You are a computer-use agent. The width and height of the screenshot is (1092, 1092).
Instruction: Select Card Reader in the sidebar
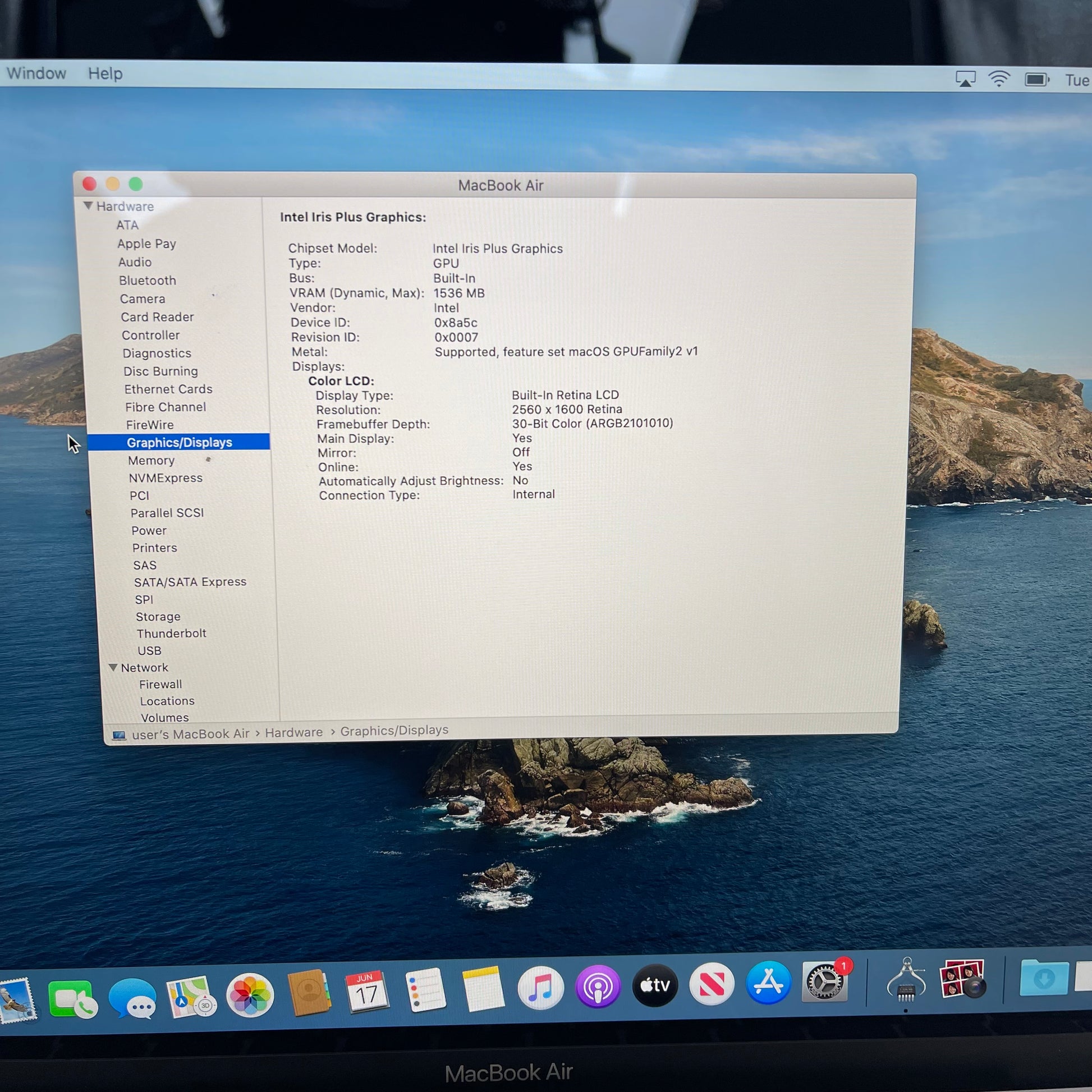pyautogui.click(x=157, y=317)
